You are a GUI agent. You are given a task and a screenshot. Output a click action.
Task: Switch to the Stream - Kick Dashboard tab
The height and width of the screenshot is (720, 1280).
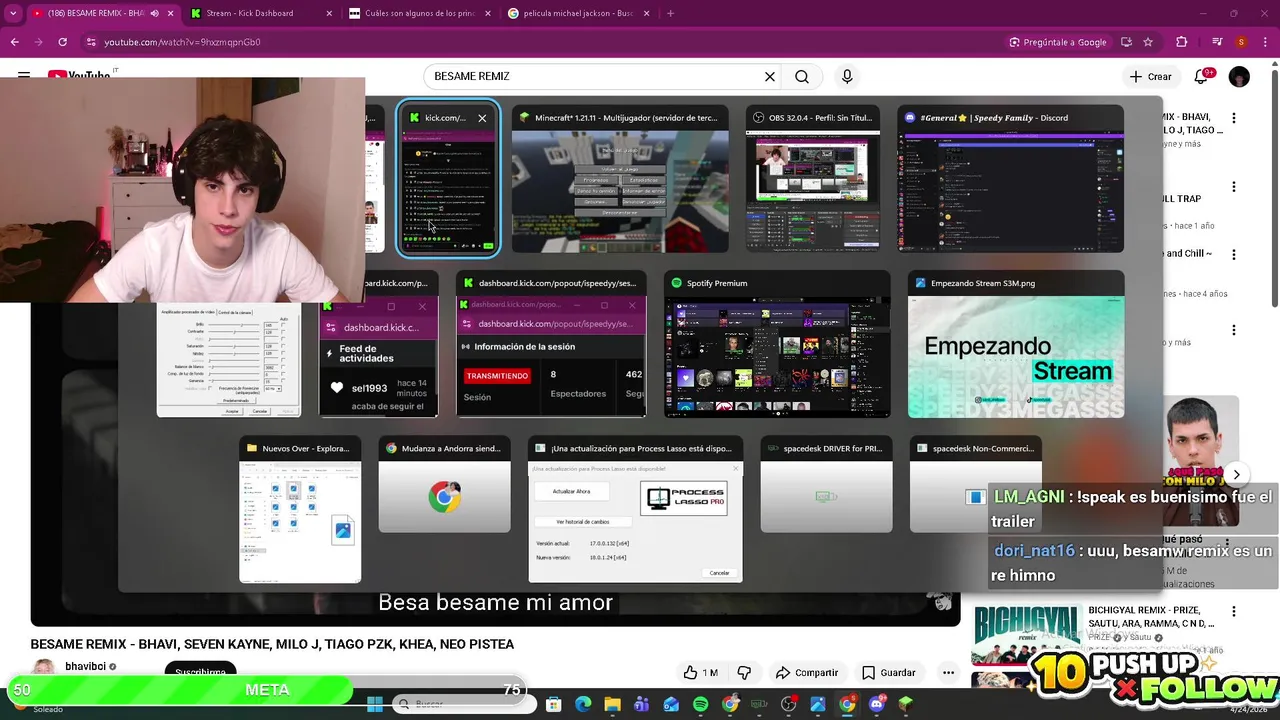click(x=260, y=13)
